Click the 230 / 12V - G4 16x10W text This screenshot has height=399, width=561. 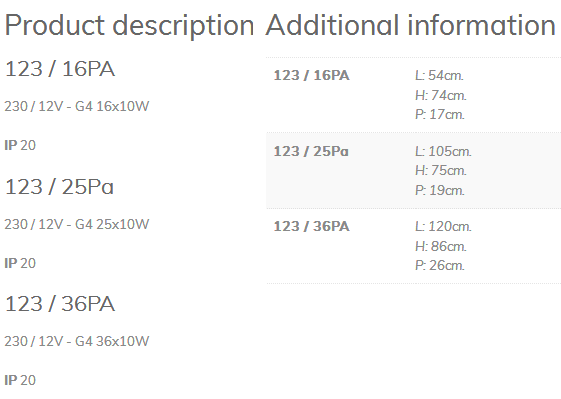tap(77, 106)
